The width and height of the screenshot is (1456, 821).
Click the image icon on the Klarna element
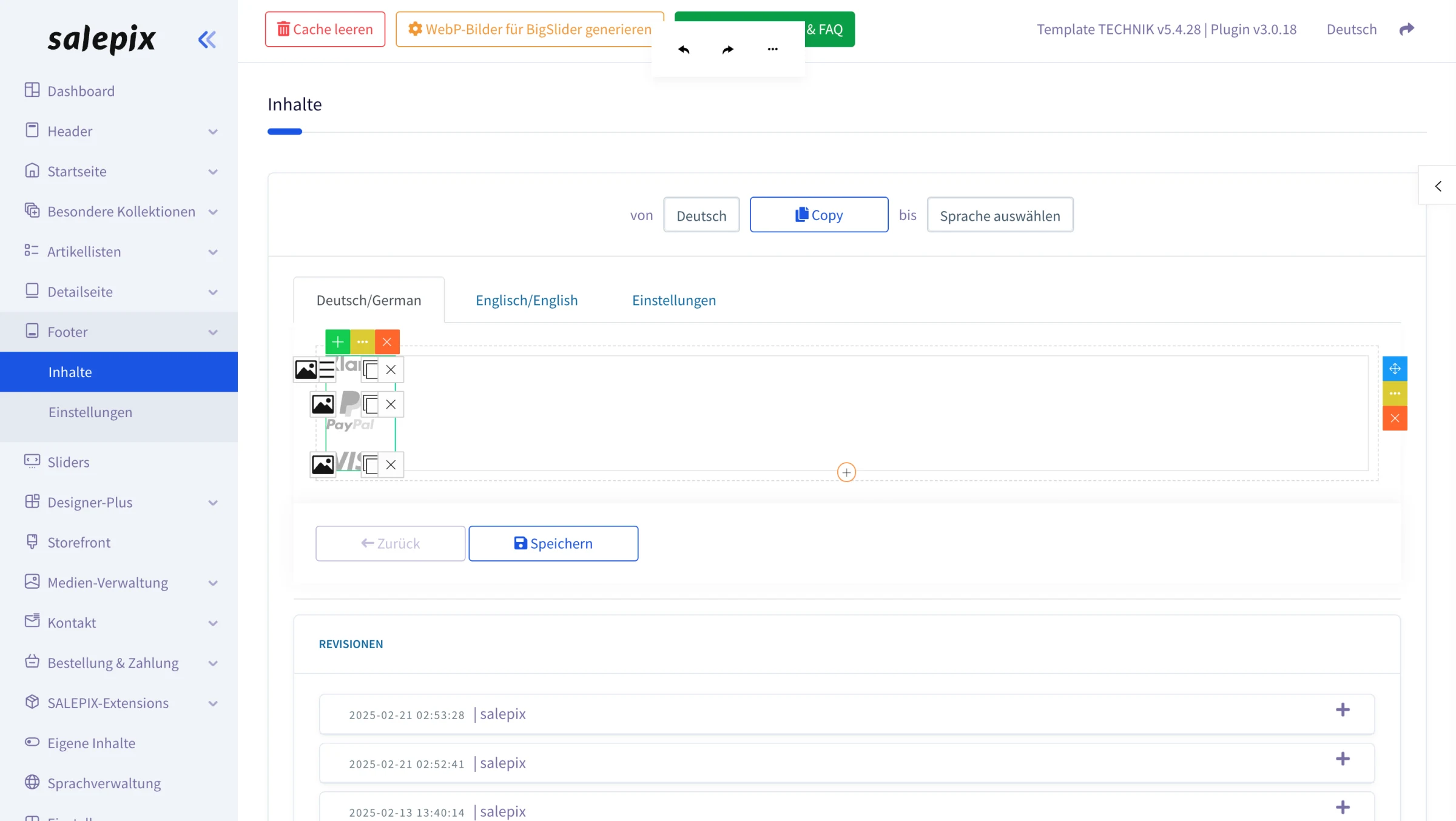[306, 369]
